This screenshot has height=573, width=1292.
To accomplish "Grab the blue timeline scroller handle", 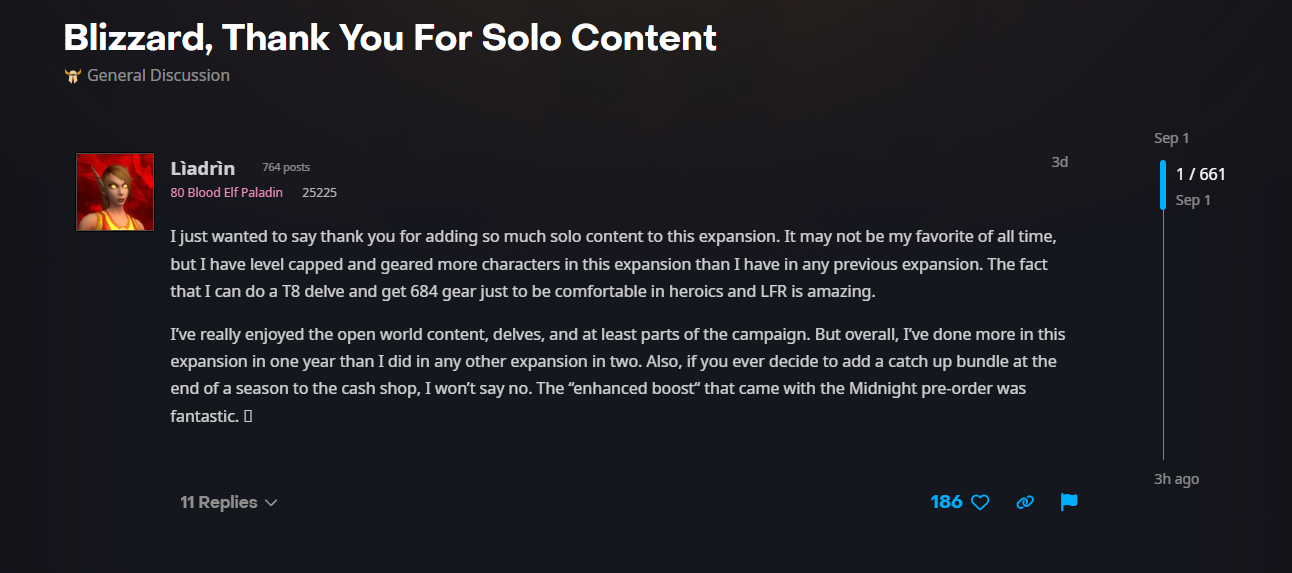I will pos(1163,185).
